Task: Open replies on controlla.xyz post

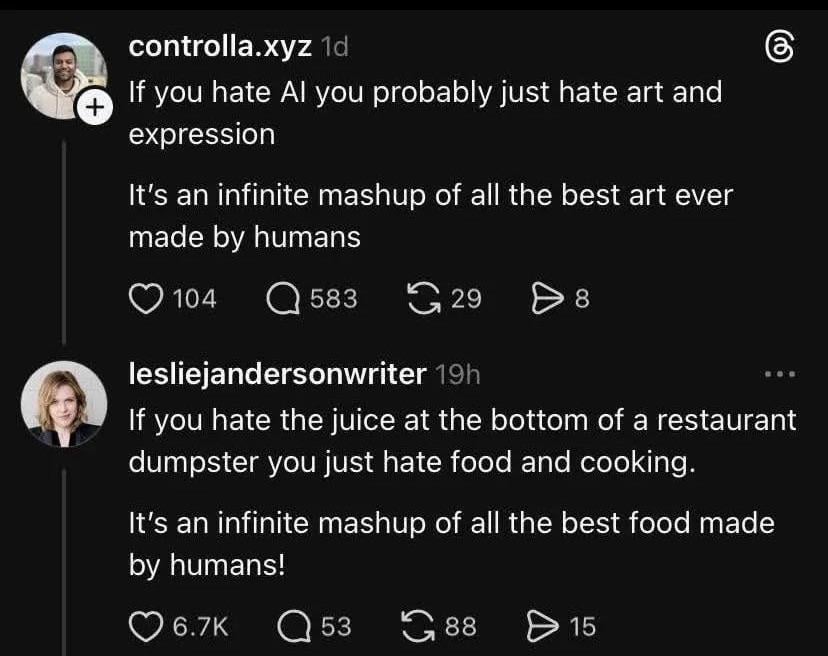Action: point(282,298)
